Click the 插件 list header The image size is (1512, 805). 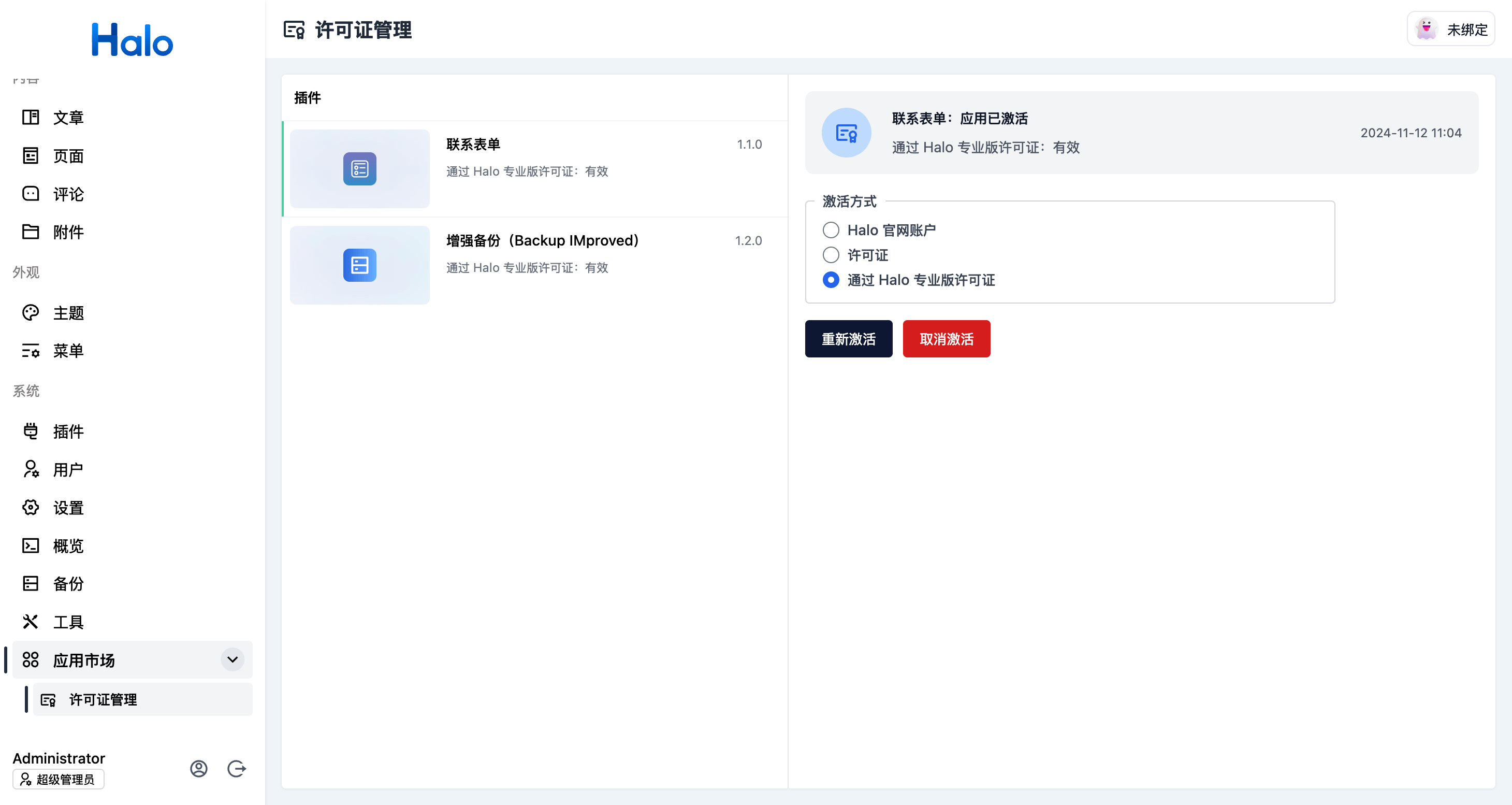pyautogui.click(x=308, y=97)
